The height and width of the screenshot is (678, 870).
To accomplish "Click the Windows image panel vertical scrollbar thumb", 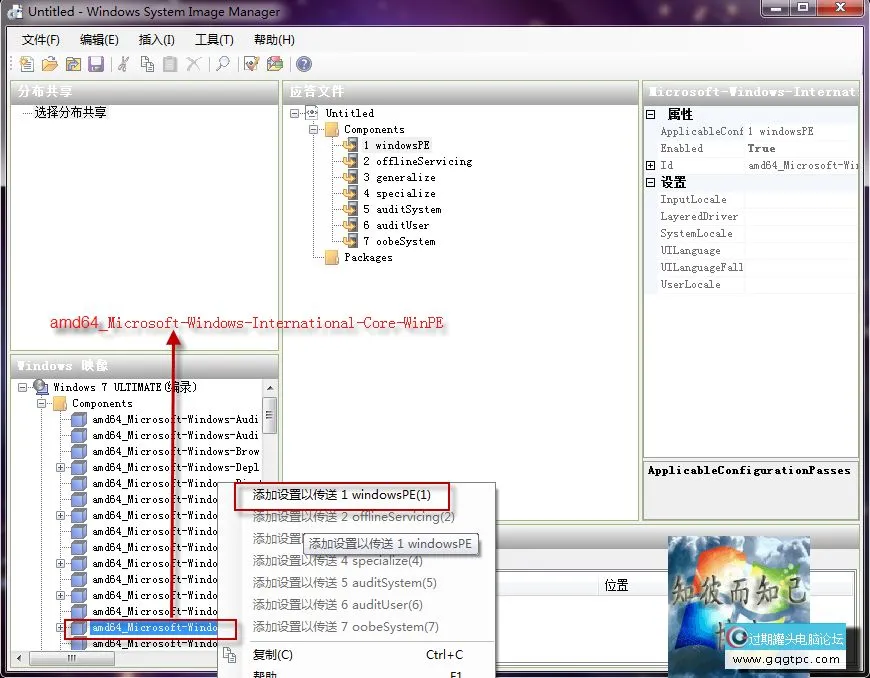I will (269, 412).
